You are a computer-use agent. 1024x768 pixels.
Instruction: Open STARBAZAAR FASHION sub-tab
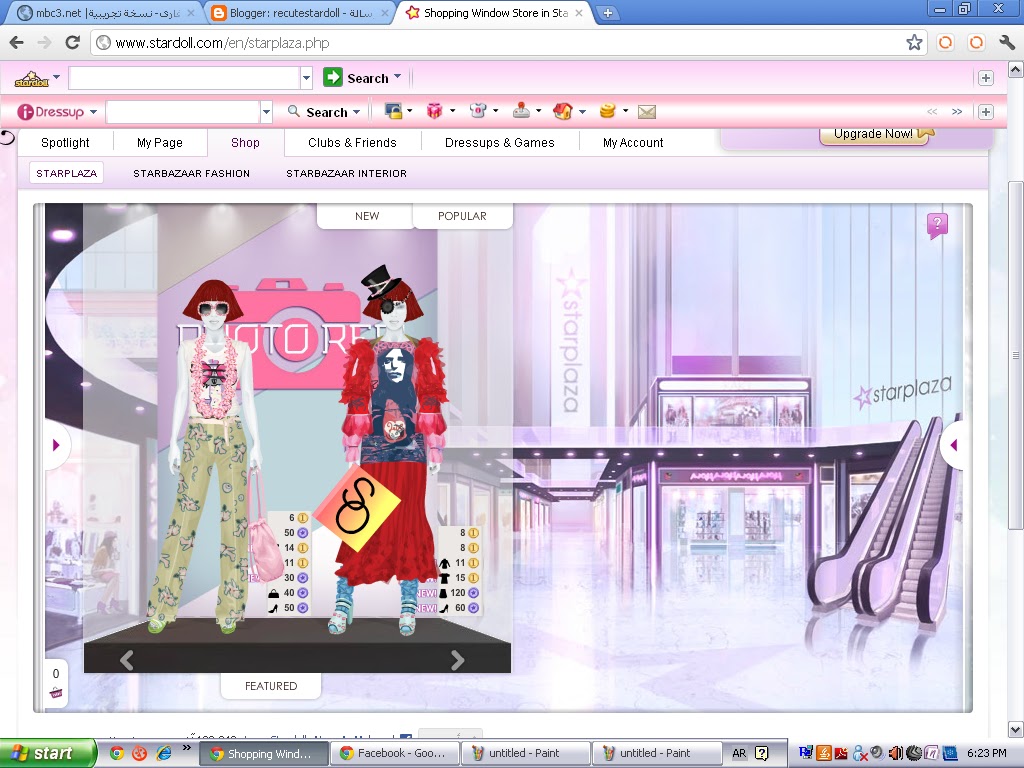191,173
